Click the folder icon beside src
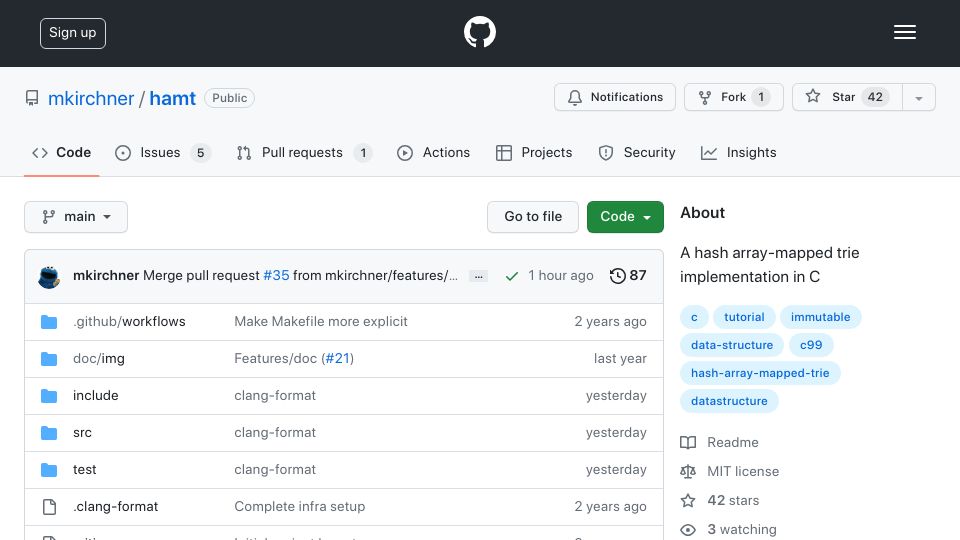This screenshot has width=960, height=540. (49, 433)
